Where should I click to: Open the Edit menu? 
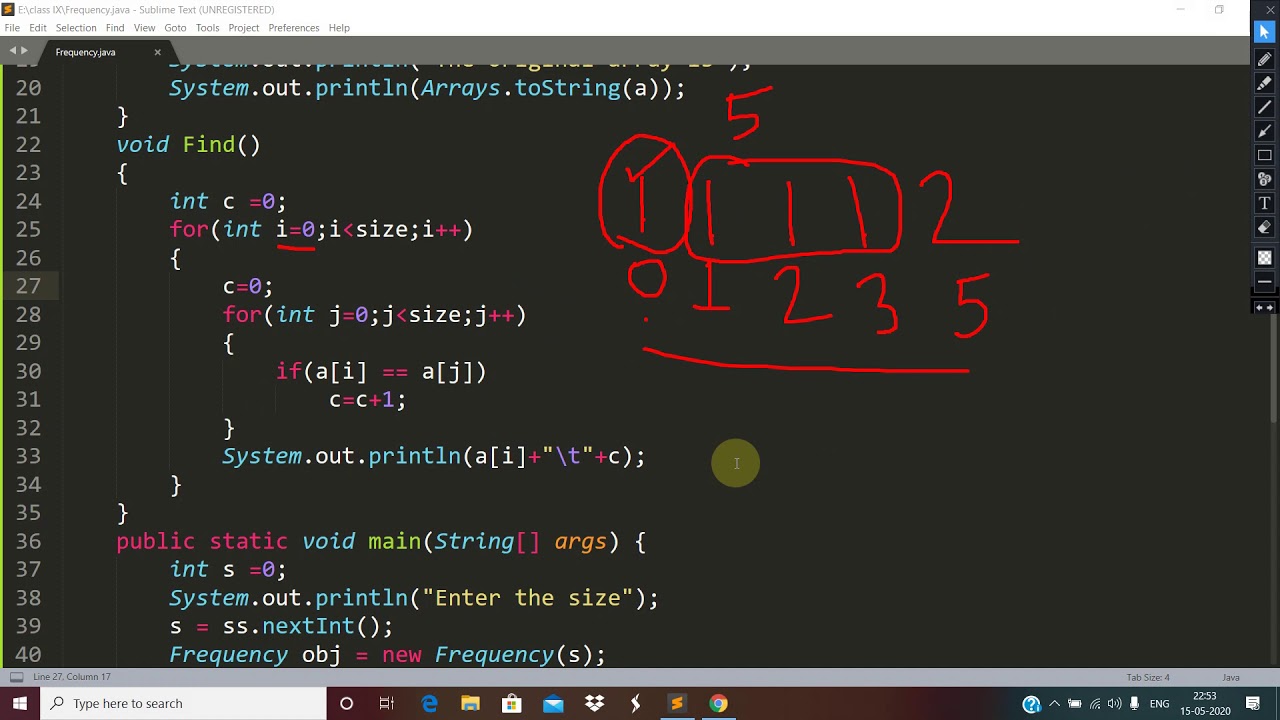(38, 28)
